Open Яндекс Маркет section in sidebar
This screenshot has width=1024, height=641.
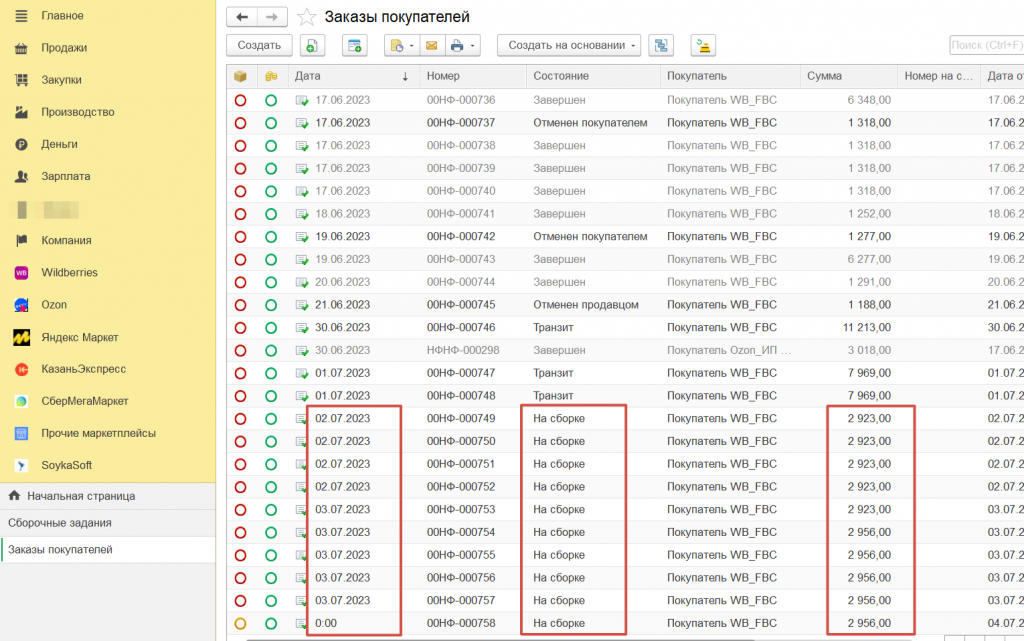coord(79,337)
